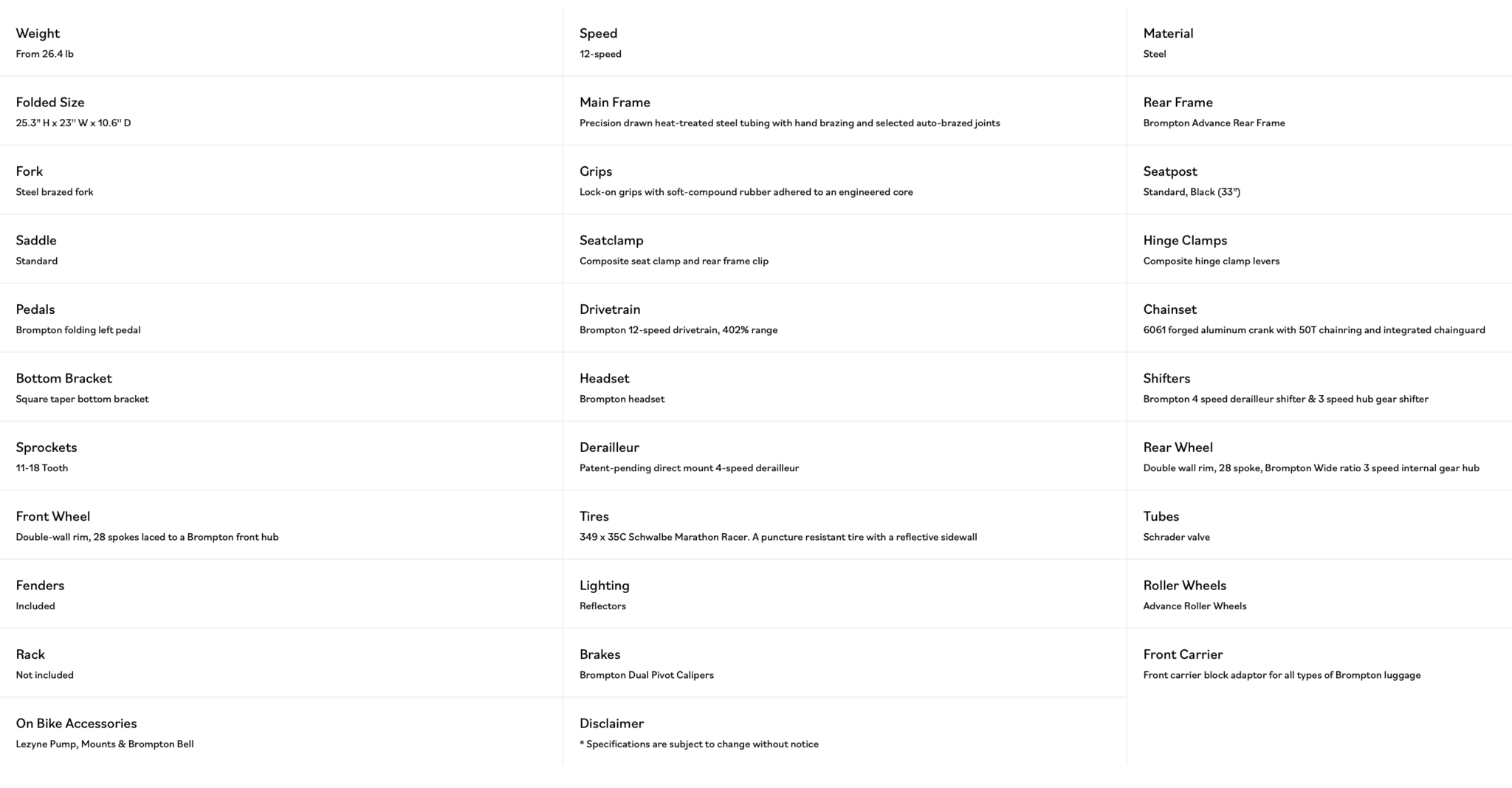Click the Seatpost heading
Image resolution: width=1512 pixels, height=788 pixels.
click(1169, 171)
